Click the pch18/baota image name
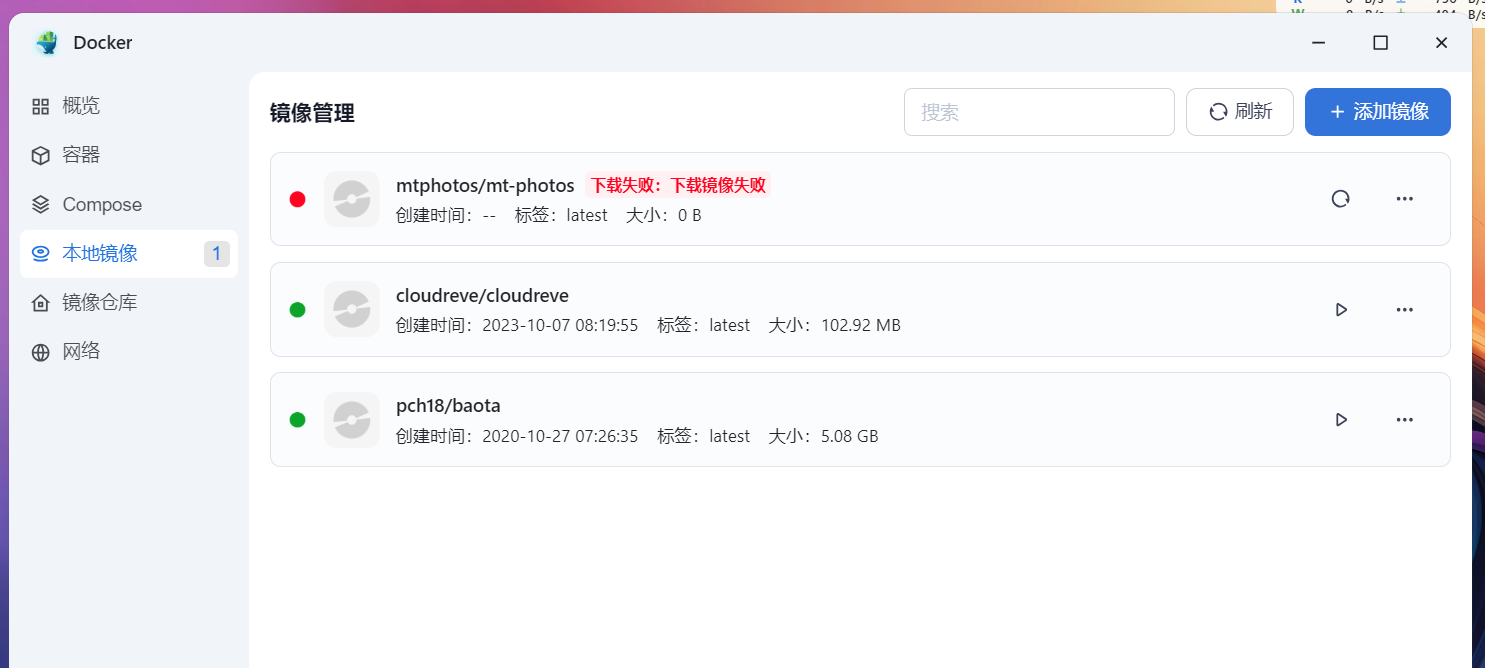Viewport: 1485px width, 668px height. (448, 406)
